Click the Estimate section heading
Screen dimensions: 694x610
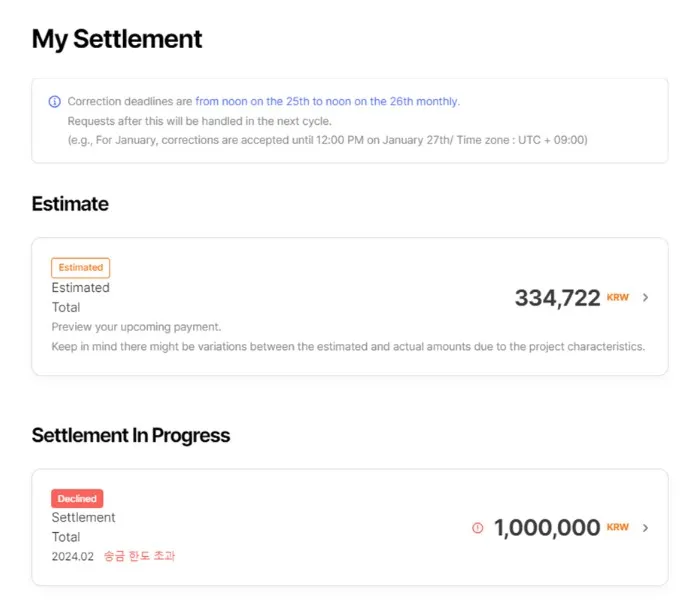click(x=70, y=204)
